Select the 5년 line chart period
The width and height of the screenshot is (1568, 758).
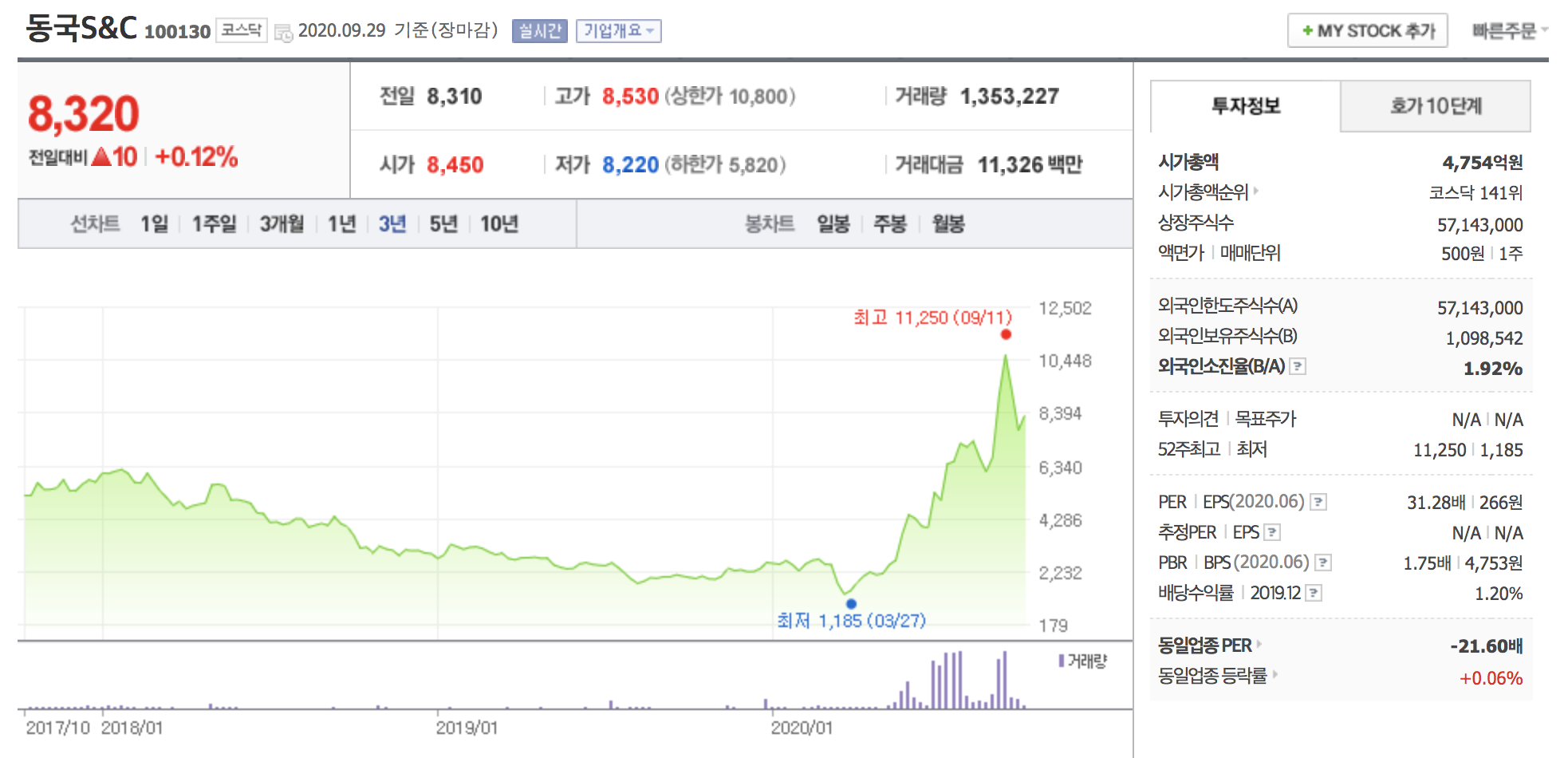pyautogui.click(x=443, y=224)
